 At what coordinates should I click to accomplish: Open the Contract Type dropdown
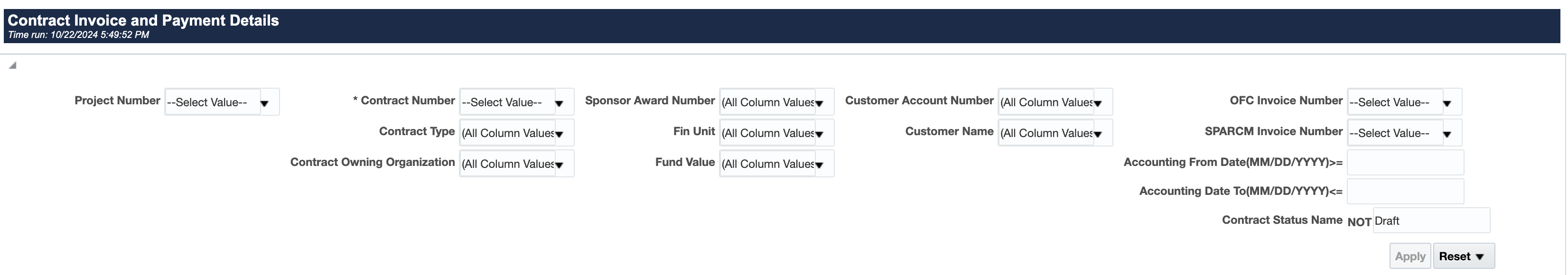pyautogui.click(x=559, y=134)
